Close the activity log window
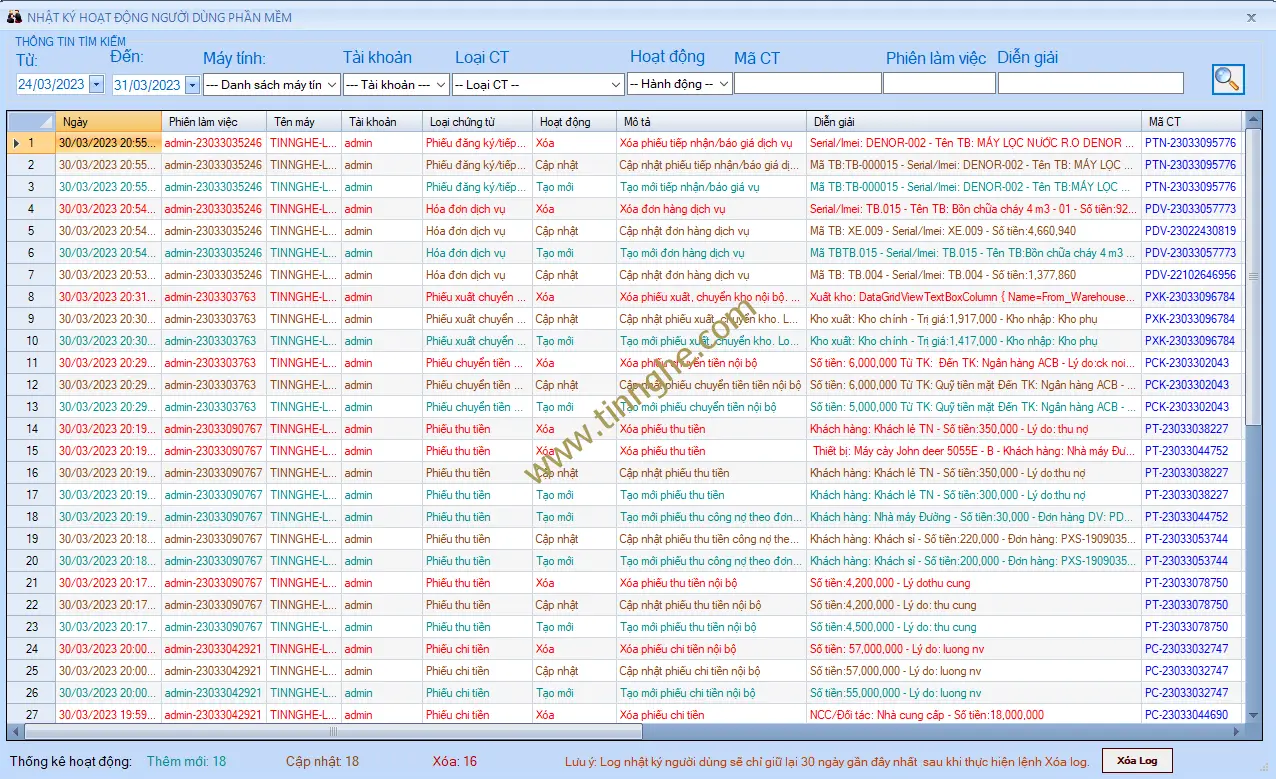This screenshot has height=779, width=1276. point(1251,17)
